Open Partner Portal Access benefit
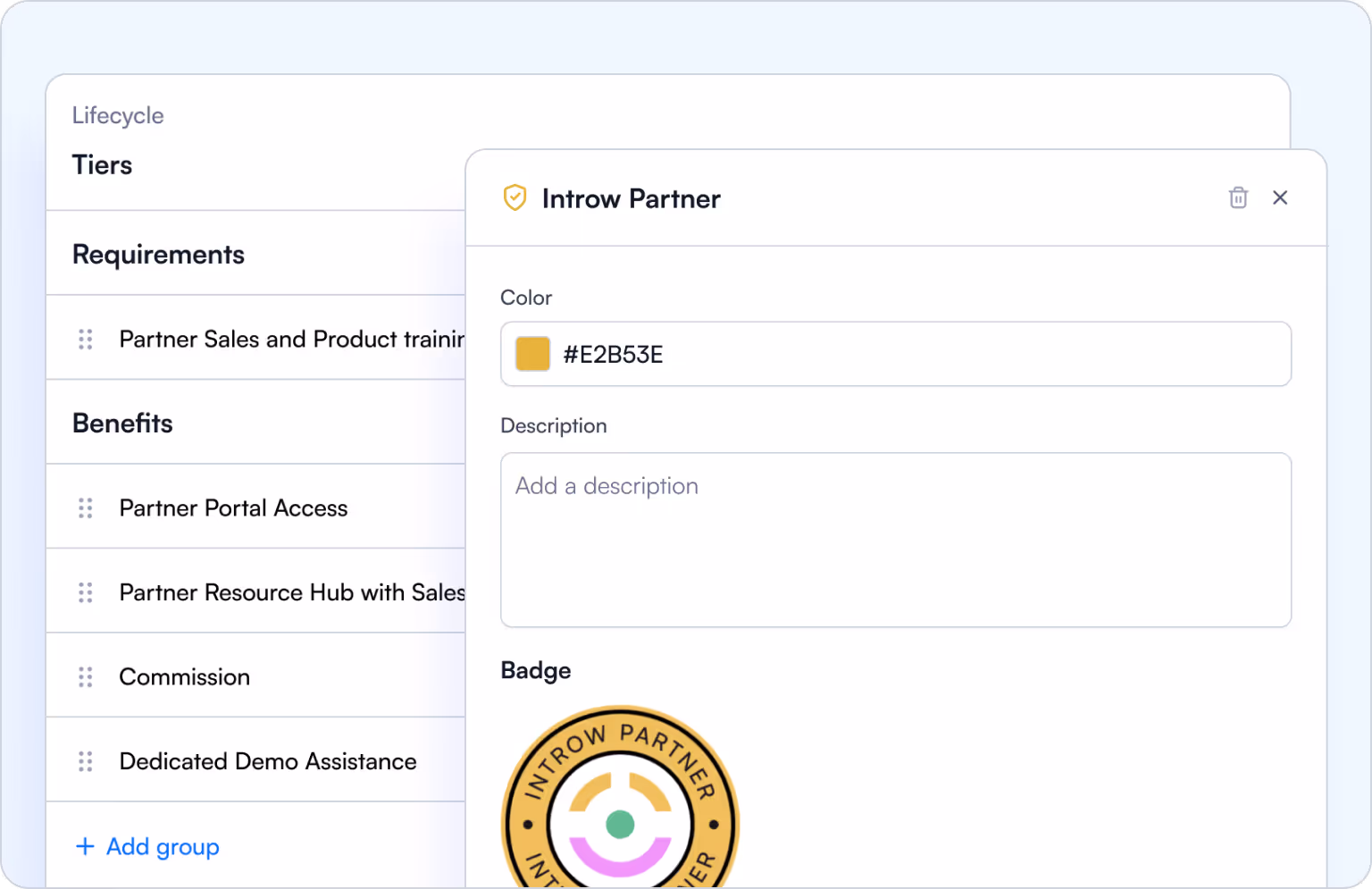 pyautogui.click(x=233, y=508)
